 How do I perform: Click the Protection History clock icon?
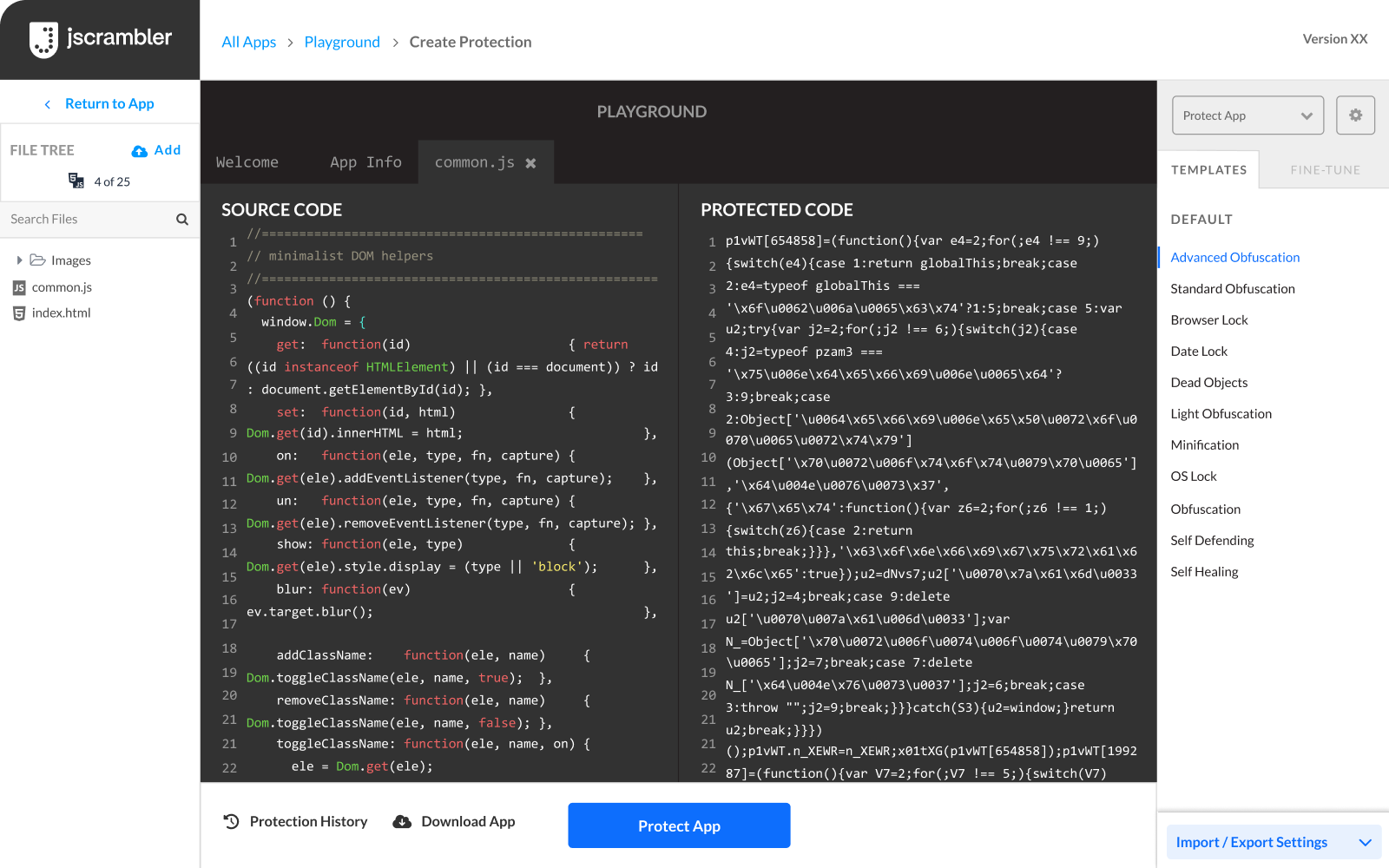(x=231, y=821)
